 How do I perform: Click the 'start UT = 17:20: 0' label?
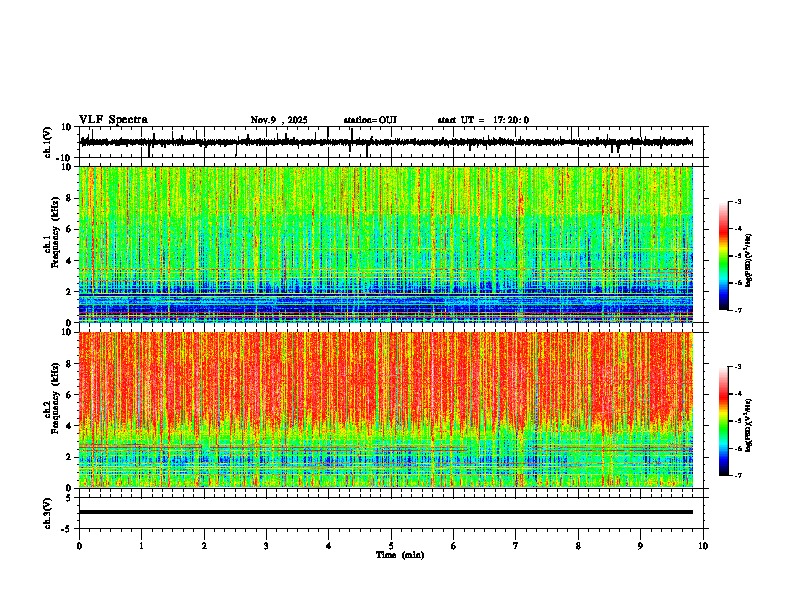tap(483, 120)
